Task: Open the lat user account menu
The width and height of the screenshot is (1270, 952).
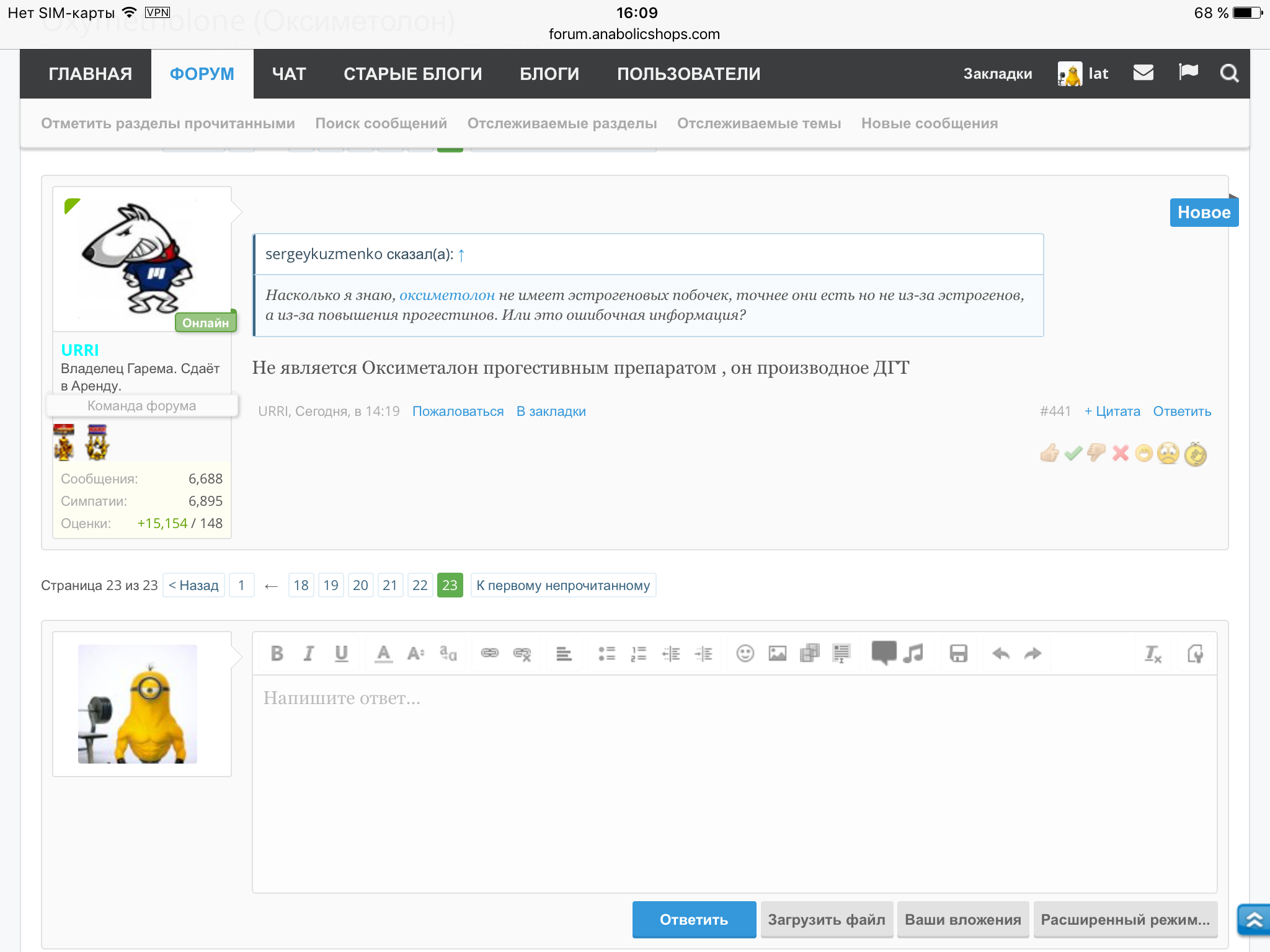Action: (1083, 74)
